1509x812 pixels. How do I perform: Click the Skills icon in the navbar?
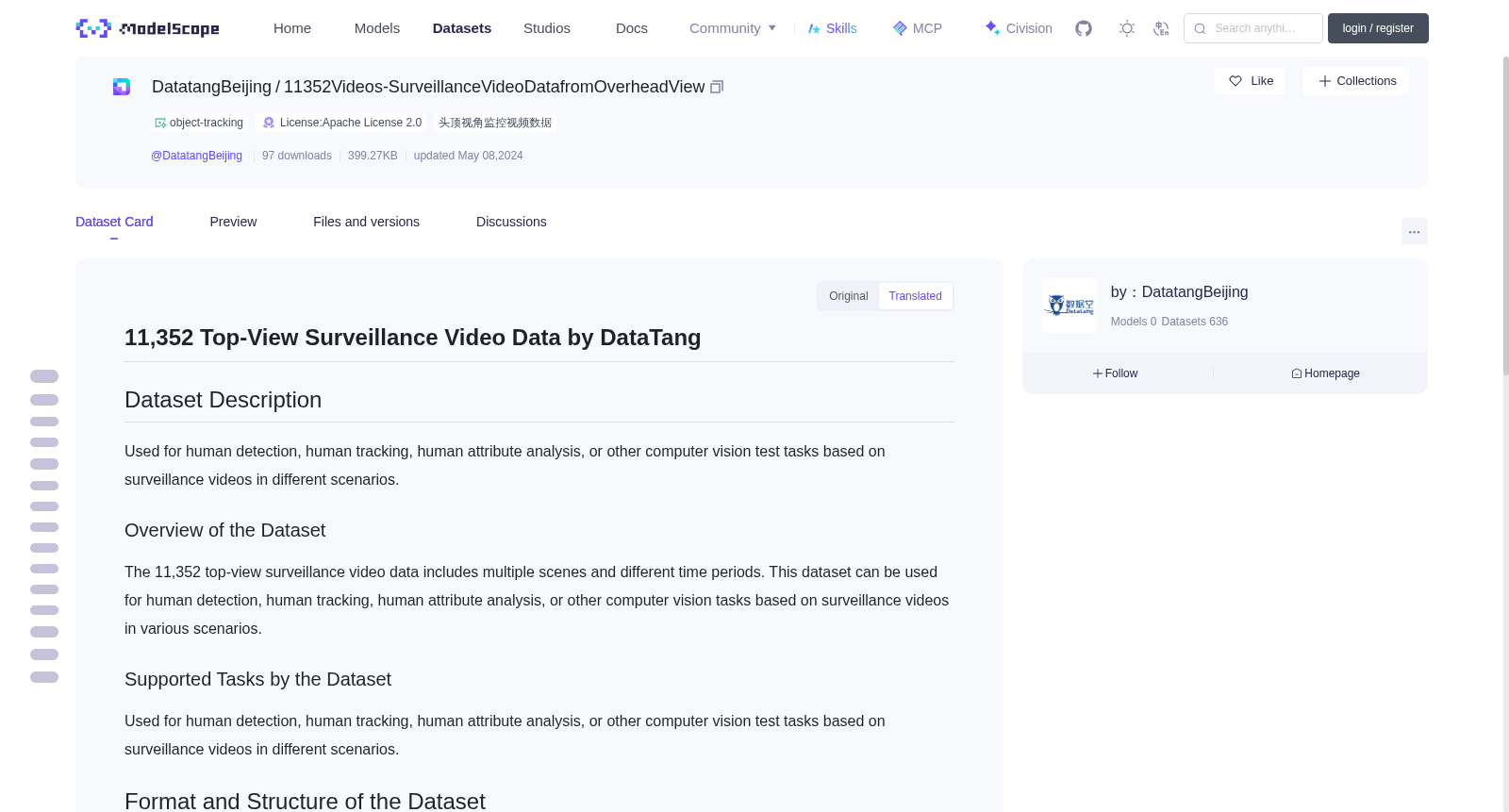point(814,28)
